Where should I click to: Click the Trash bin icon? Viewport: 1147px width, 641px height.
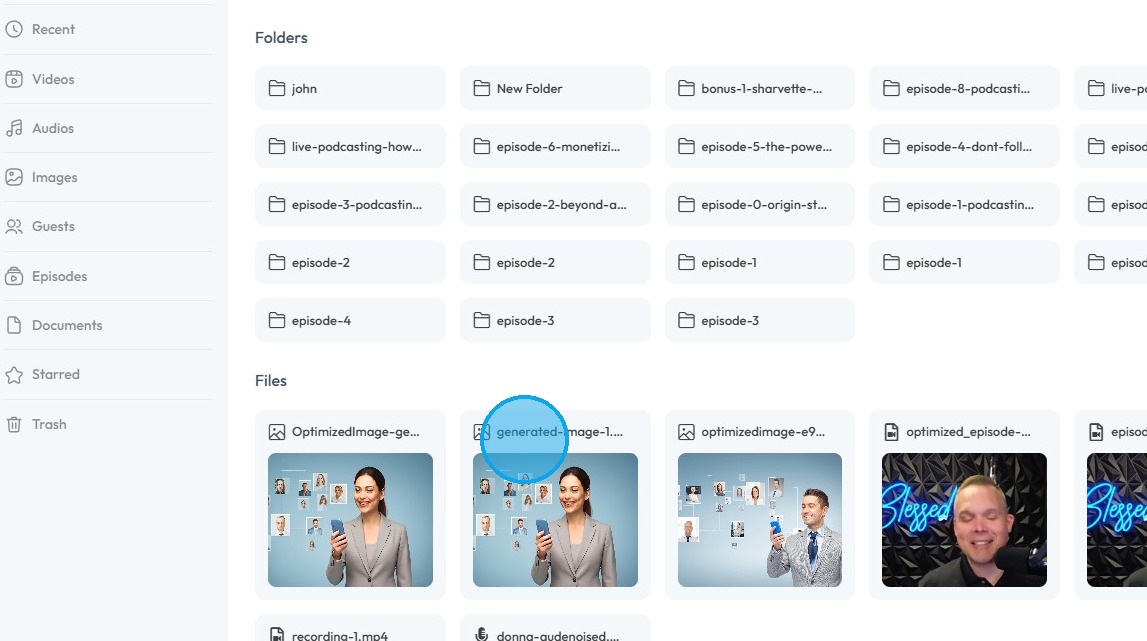14,424
